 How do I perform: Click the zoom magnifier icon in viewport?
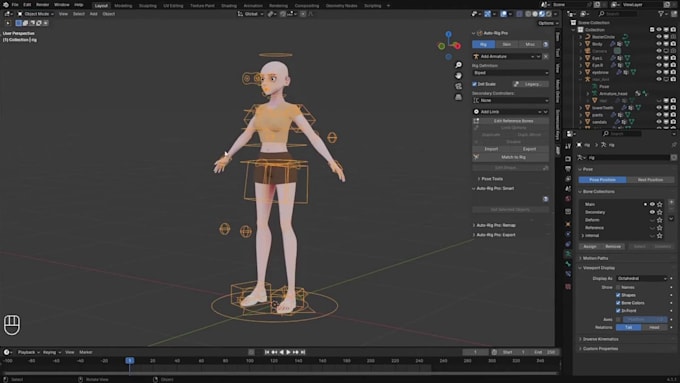coord(458,65)
